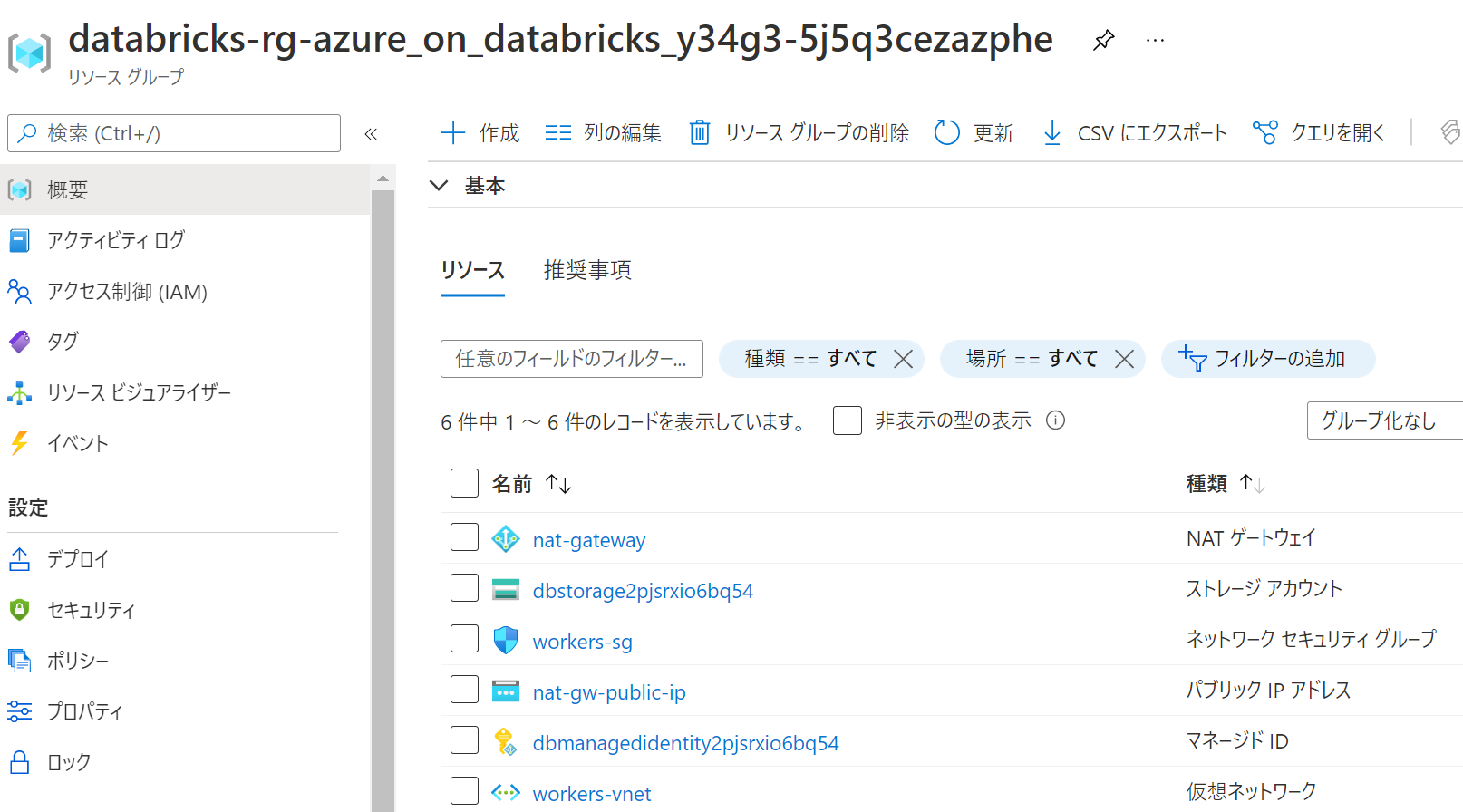Switch to the リソース tab
This screenshot has height=812, width=1463.
(x=472, y=270)
